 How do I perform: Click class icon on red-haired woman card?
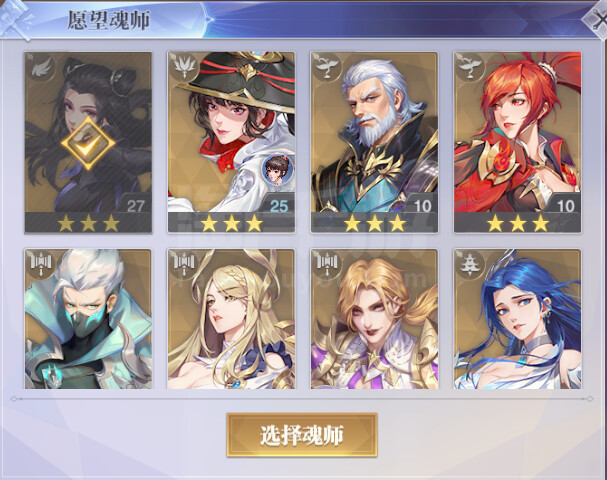pyautogui.click(x=469, y=67)
